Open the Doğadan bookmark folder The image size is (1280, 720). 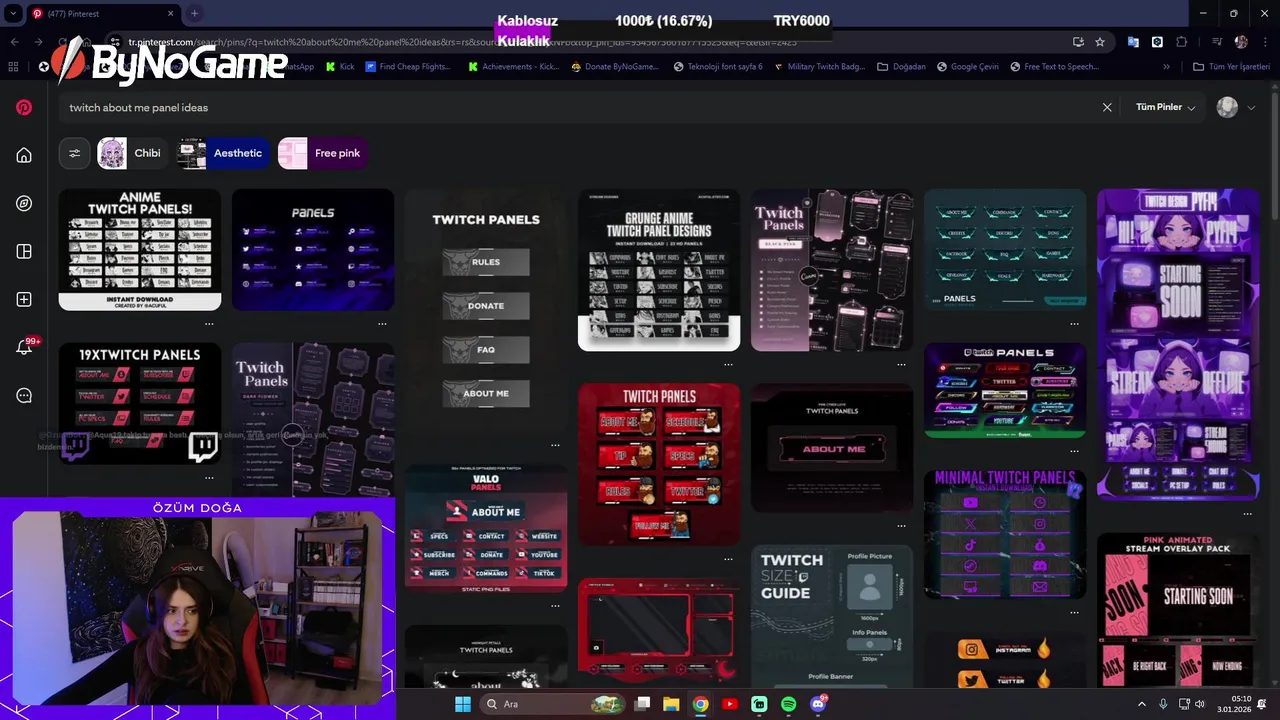click(x=902, y=67)
